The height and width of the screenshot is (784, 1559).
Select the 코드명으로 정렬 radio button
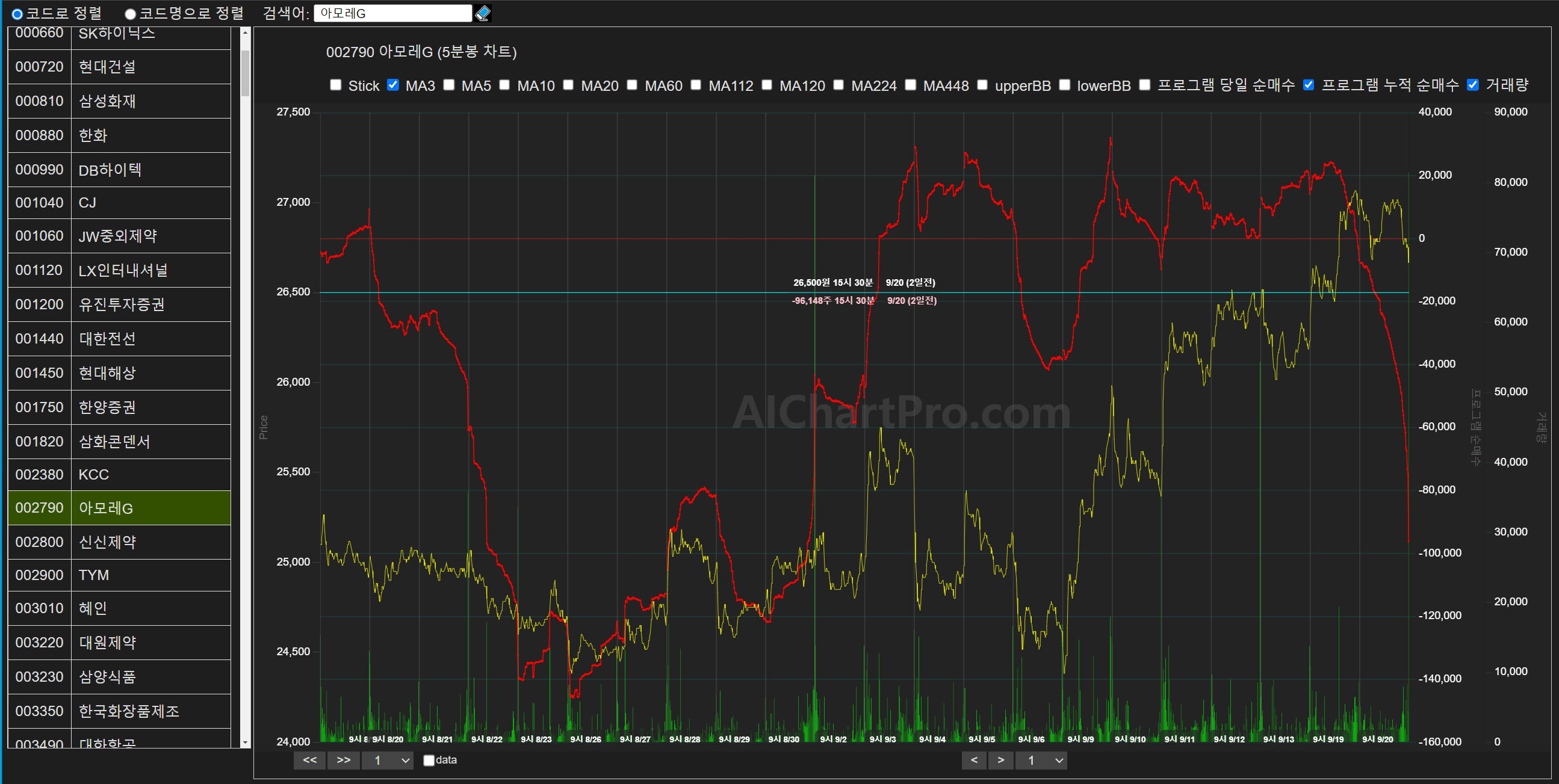click(x=130, y=14)
